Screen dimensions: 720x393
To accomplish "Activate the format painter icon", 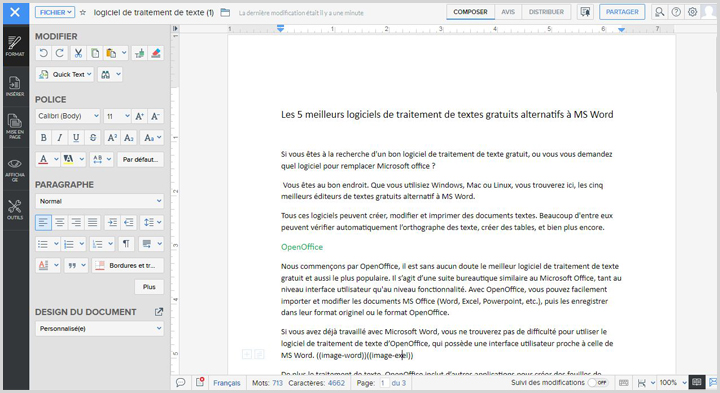I will tap(139, 53).
